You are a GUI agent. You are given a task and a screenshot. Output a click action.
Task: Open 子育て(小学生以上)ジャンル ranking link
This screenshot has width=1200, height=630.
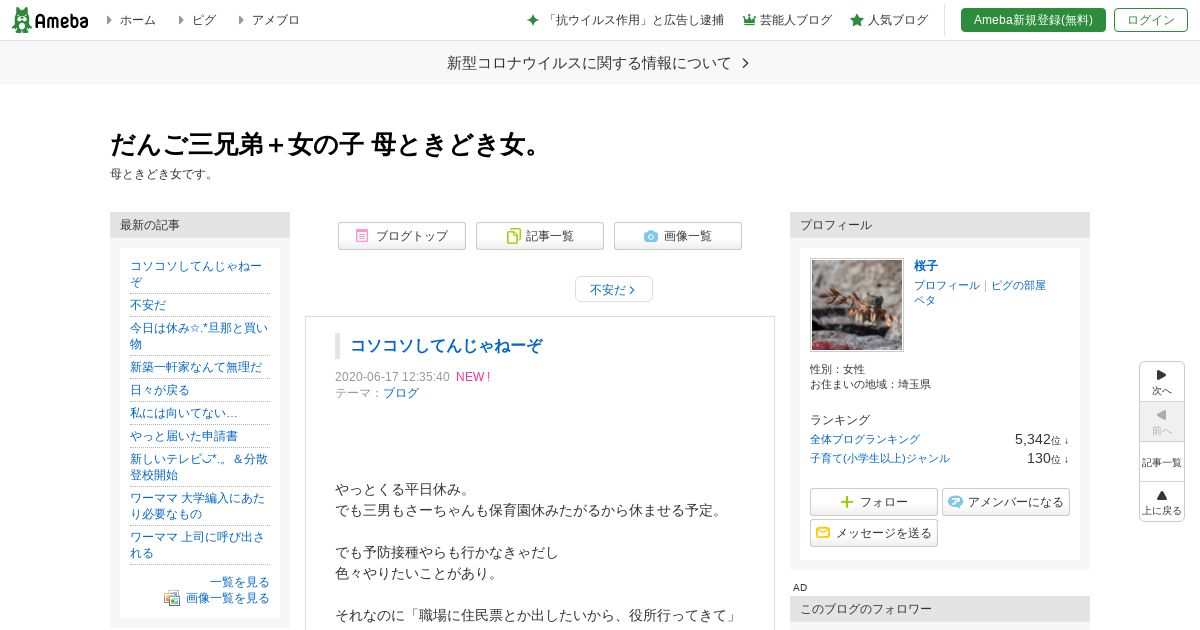point(880,458)
